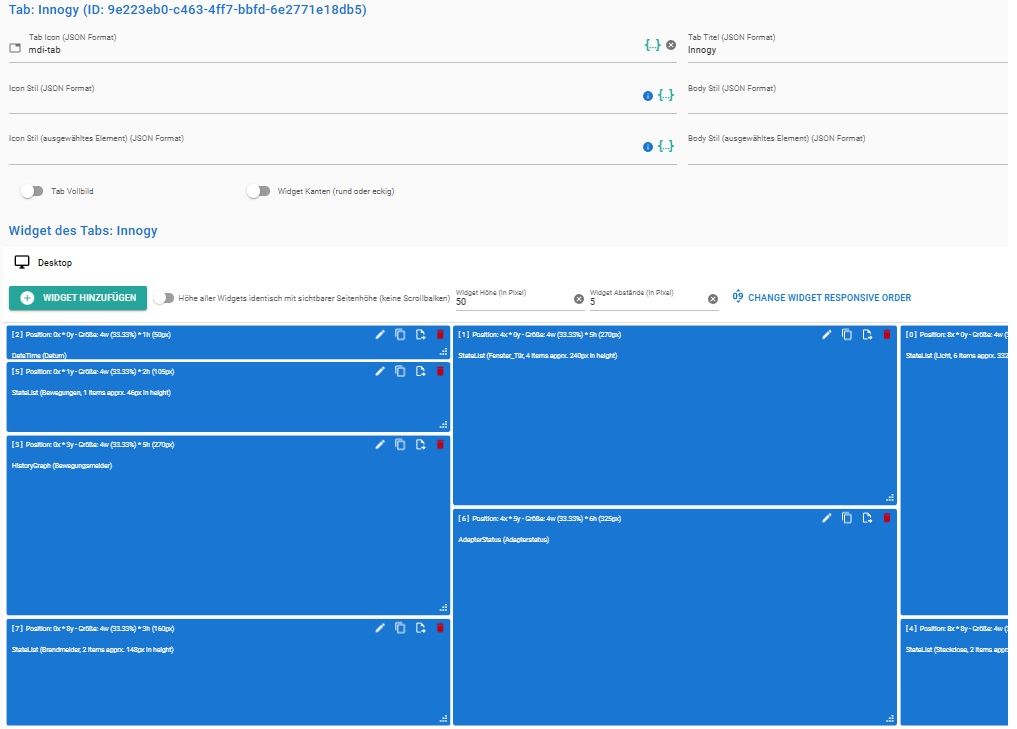Screen dimensions: 1017x729
Task: Click Change Widget Responsive Order
Action: click(821, 298)
